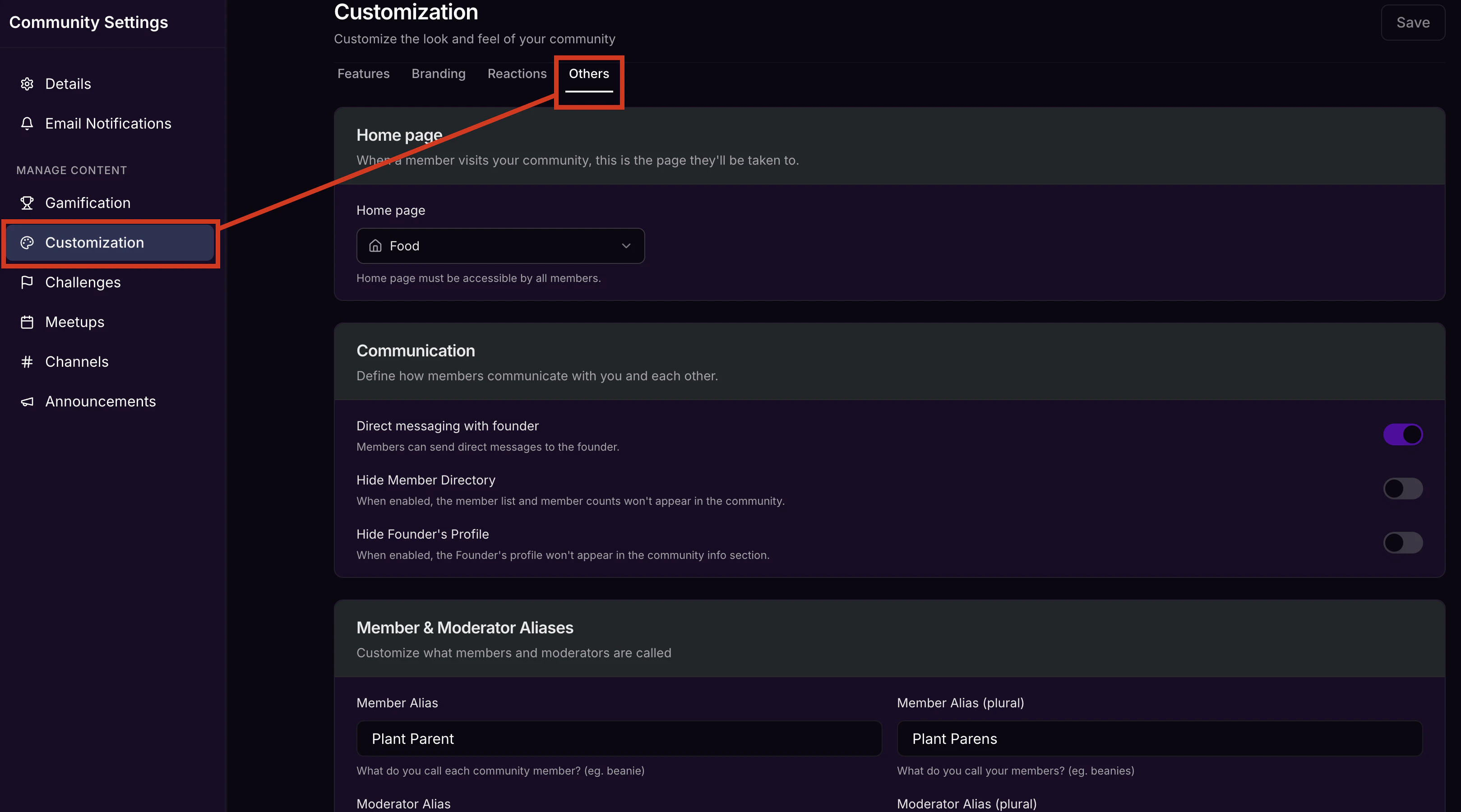Click the palette icon beside Customization
This screenshot has width=1461, height=812.
pos(27,243)
